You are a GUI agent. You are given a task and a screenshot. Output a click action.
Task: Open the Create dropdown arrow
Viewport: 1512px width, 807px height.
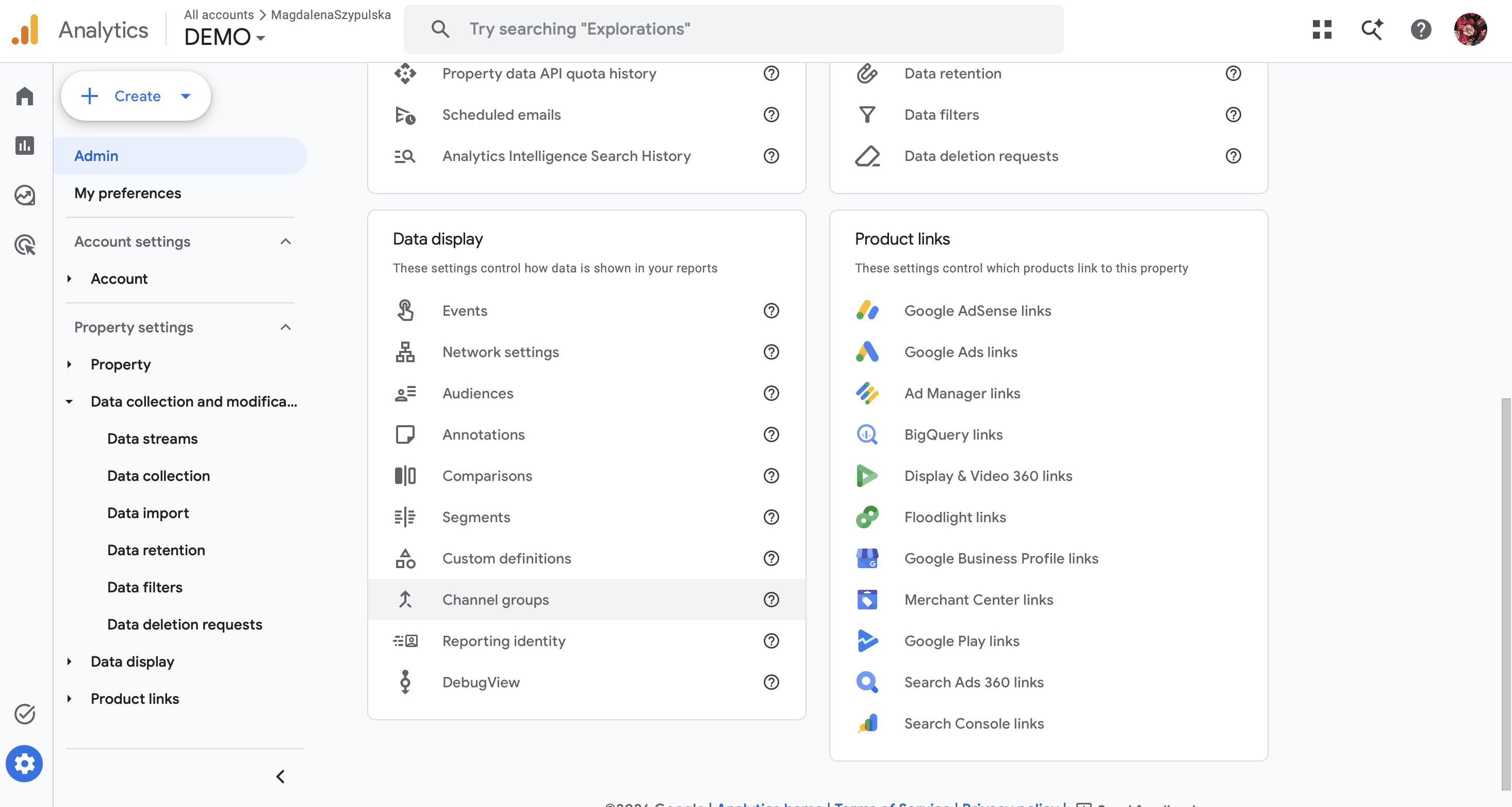186,96
